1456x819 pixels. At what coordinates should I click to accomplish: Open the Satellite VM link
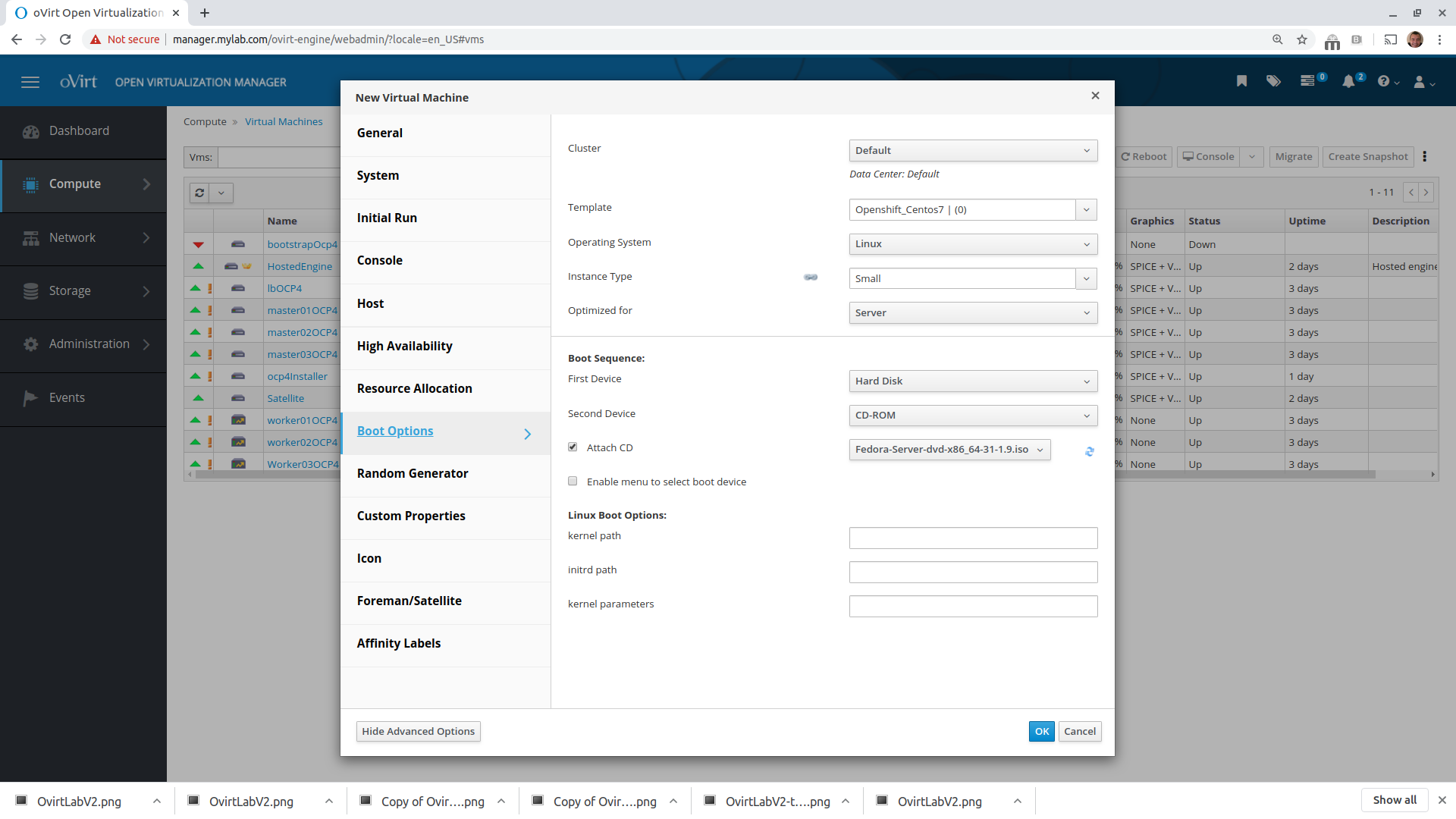pyautogui.click(x=285, y=398)
